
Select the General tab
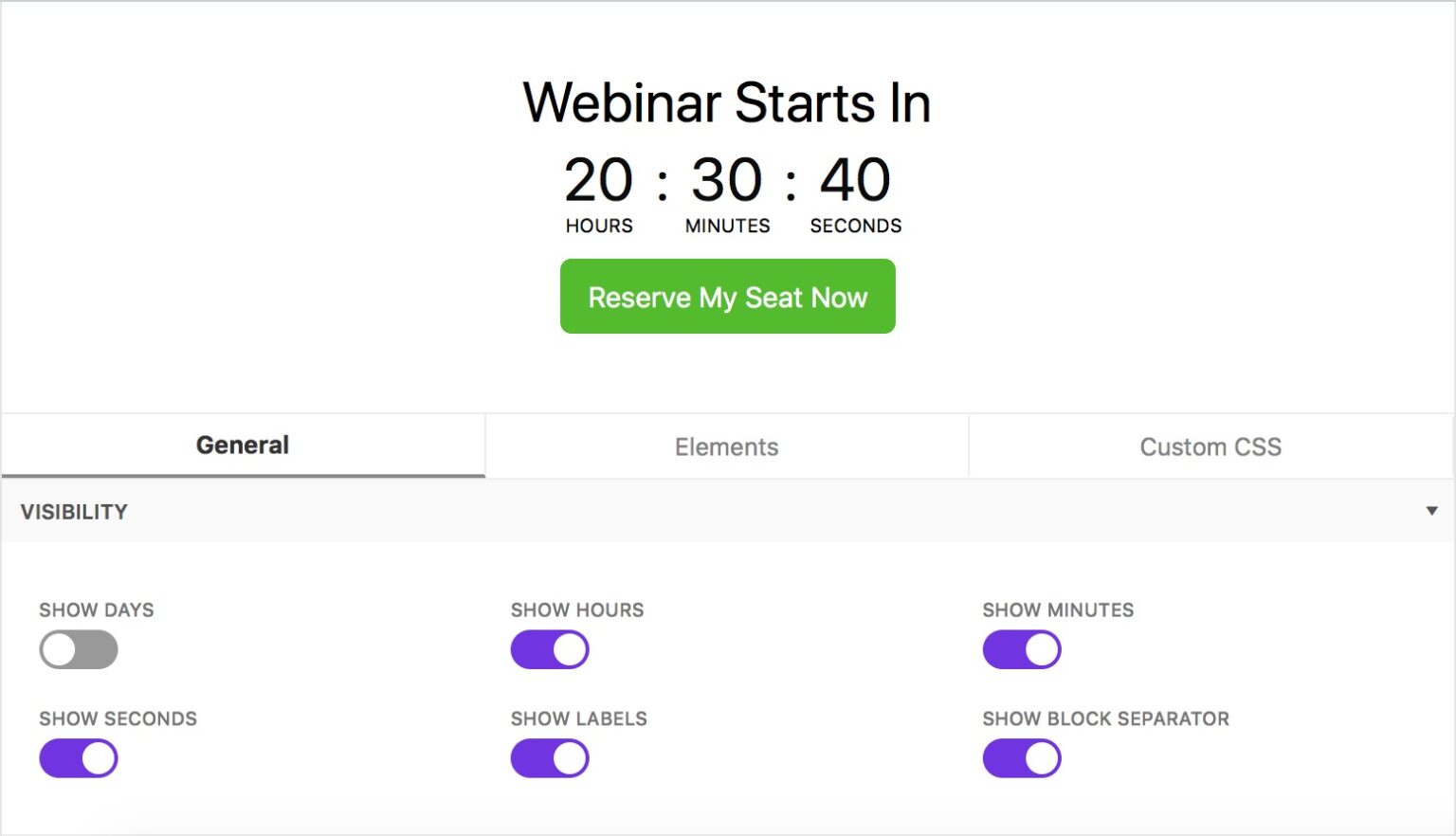[x=242, y=445]
